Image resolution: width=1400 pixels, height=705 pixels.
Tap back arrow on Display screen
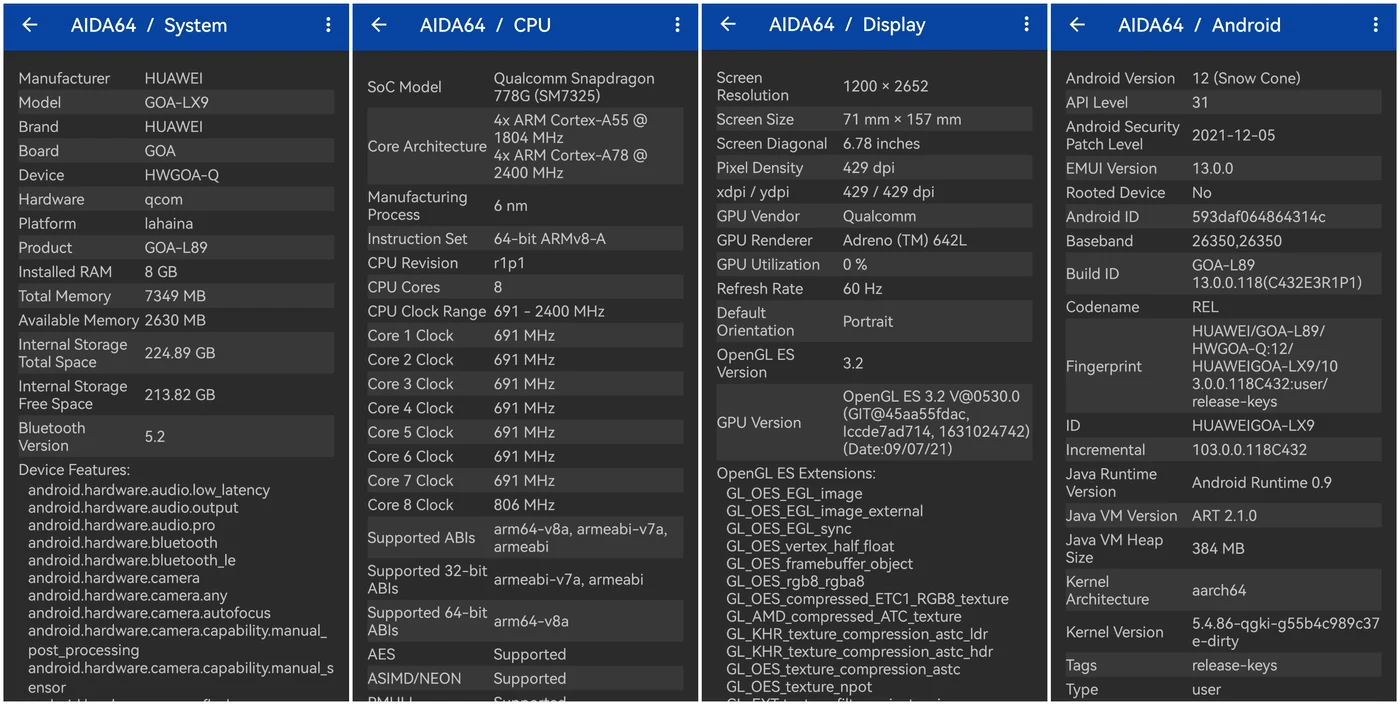point(728,25)
